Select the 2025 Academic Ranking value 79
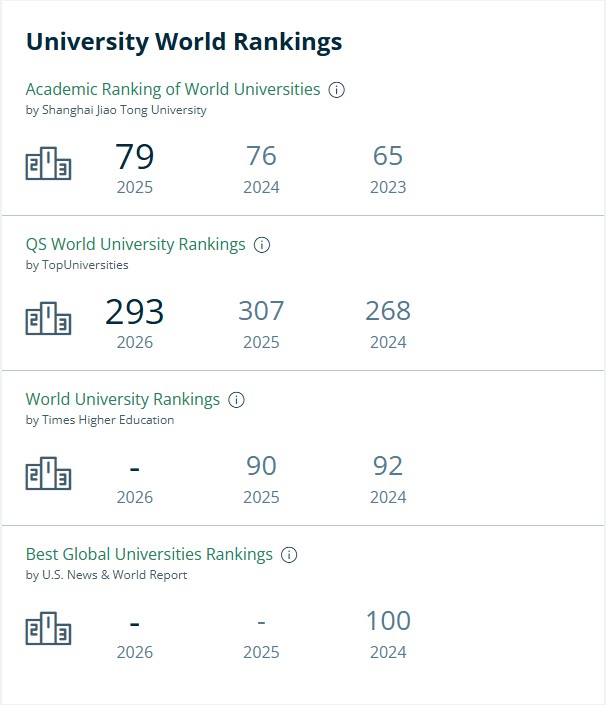Image resolution: width=606 pixels, height=705 pixels. click(x=135, y=156)
